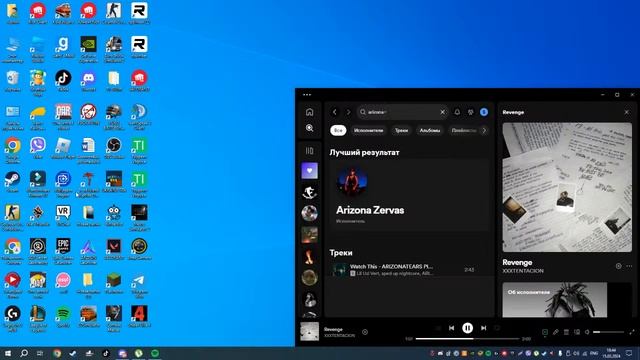Close the Revenge now-playing side panel
Image resolution: width=640 pixels, height=360 pixels.
tap(627, 112)
